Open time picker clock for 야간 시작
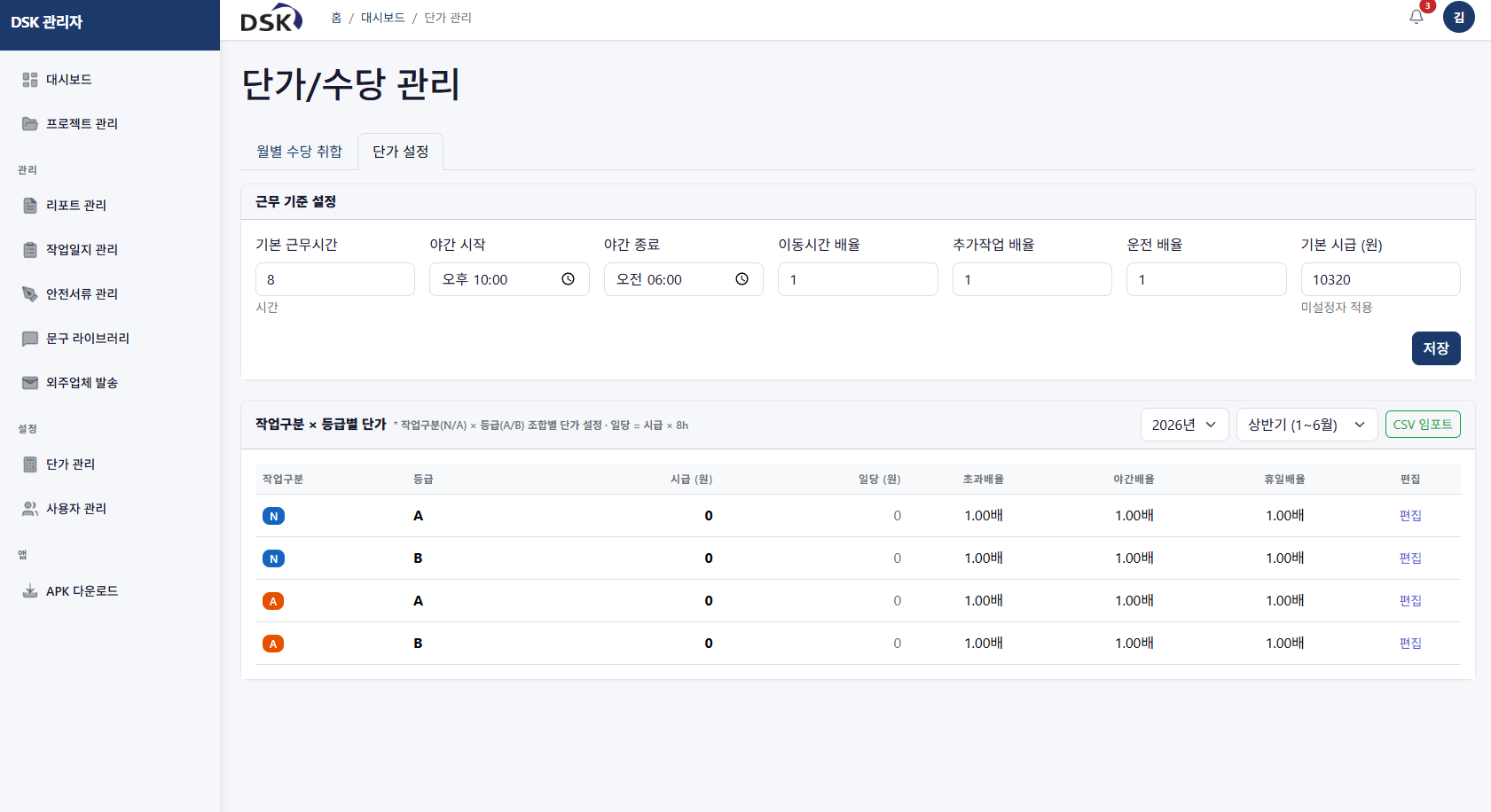 [568, 279]
